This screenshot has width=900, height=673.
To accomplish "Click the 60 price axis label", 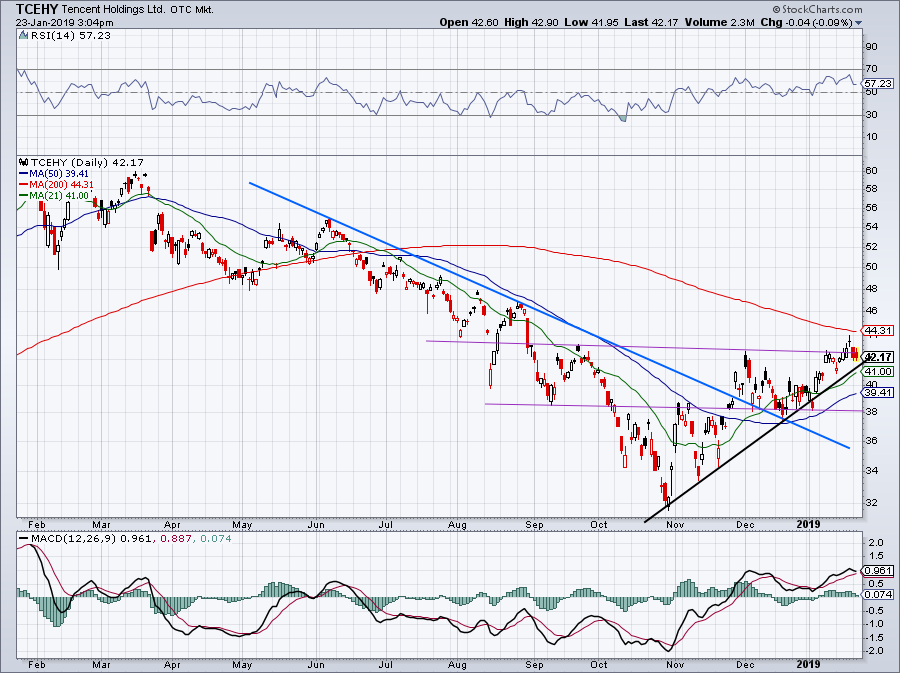I will tap(871, 170).
